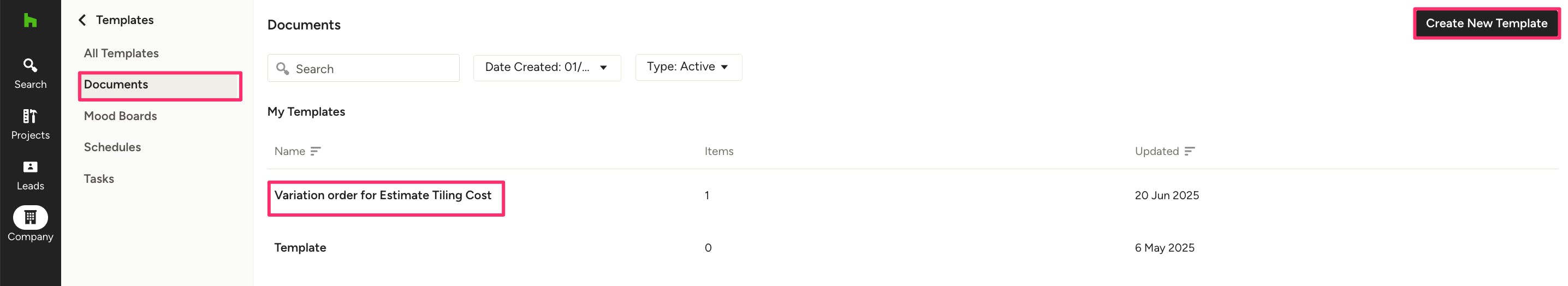
Task: Click the back arrow beside Templates
Action: 82,20
